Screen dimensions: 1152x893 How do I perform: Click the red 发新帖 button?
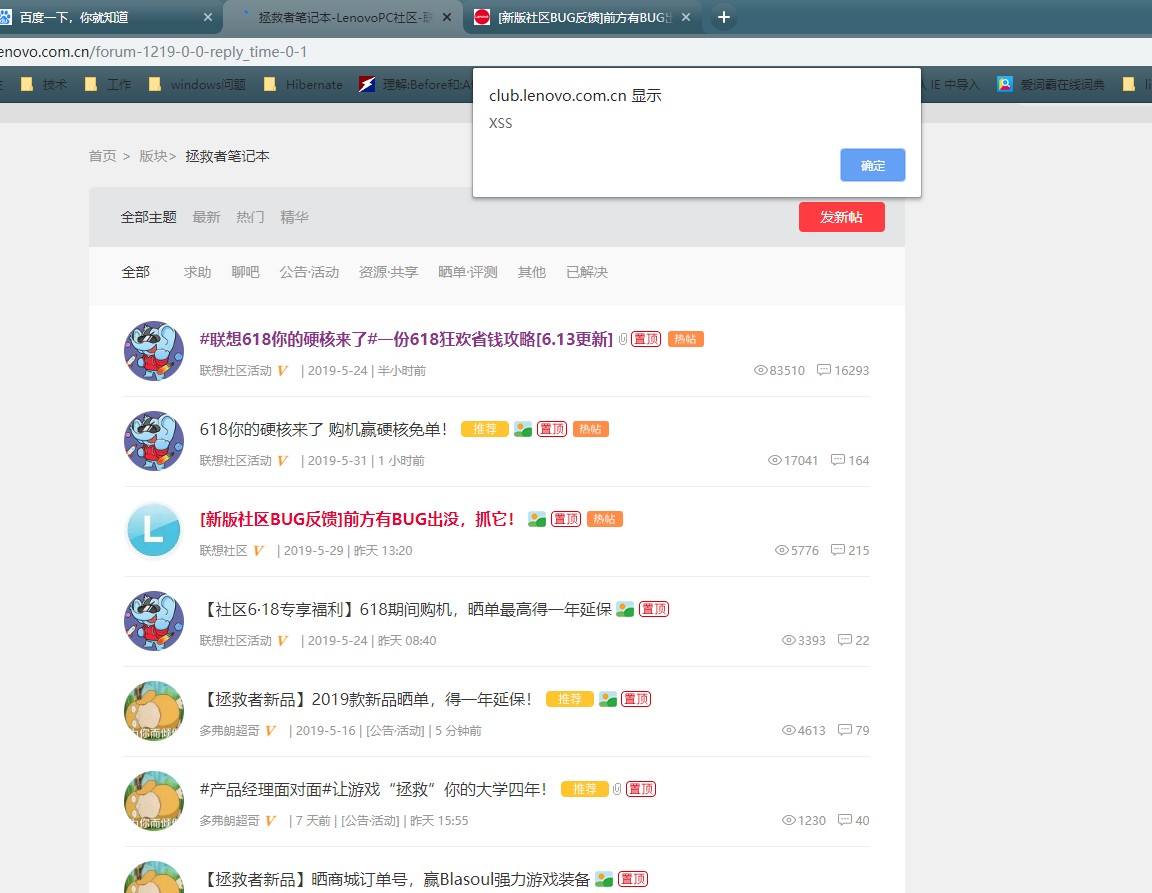point(841,217)
